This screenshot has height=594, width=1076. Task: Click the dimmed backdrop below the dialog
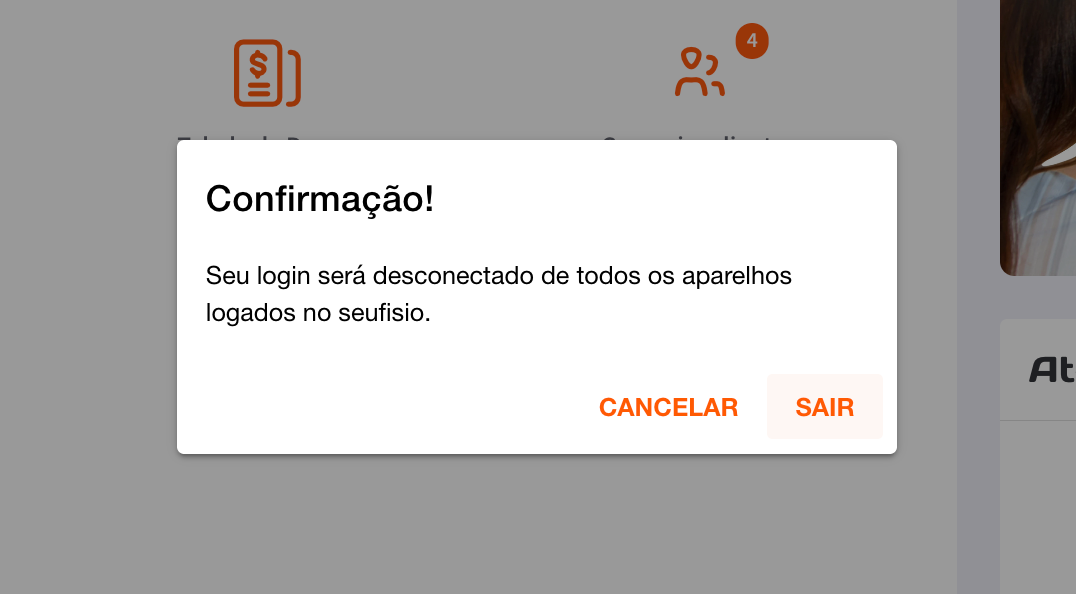537,524
